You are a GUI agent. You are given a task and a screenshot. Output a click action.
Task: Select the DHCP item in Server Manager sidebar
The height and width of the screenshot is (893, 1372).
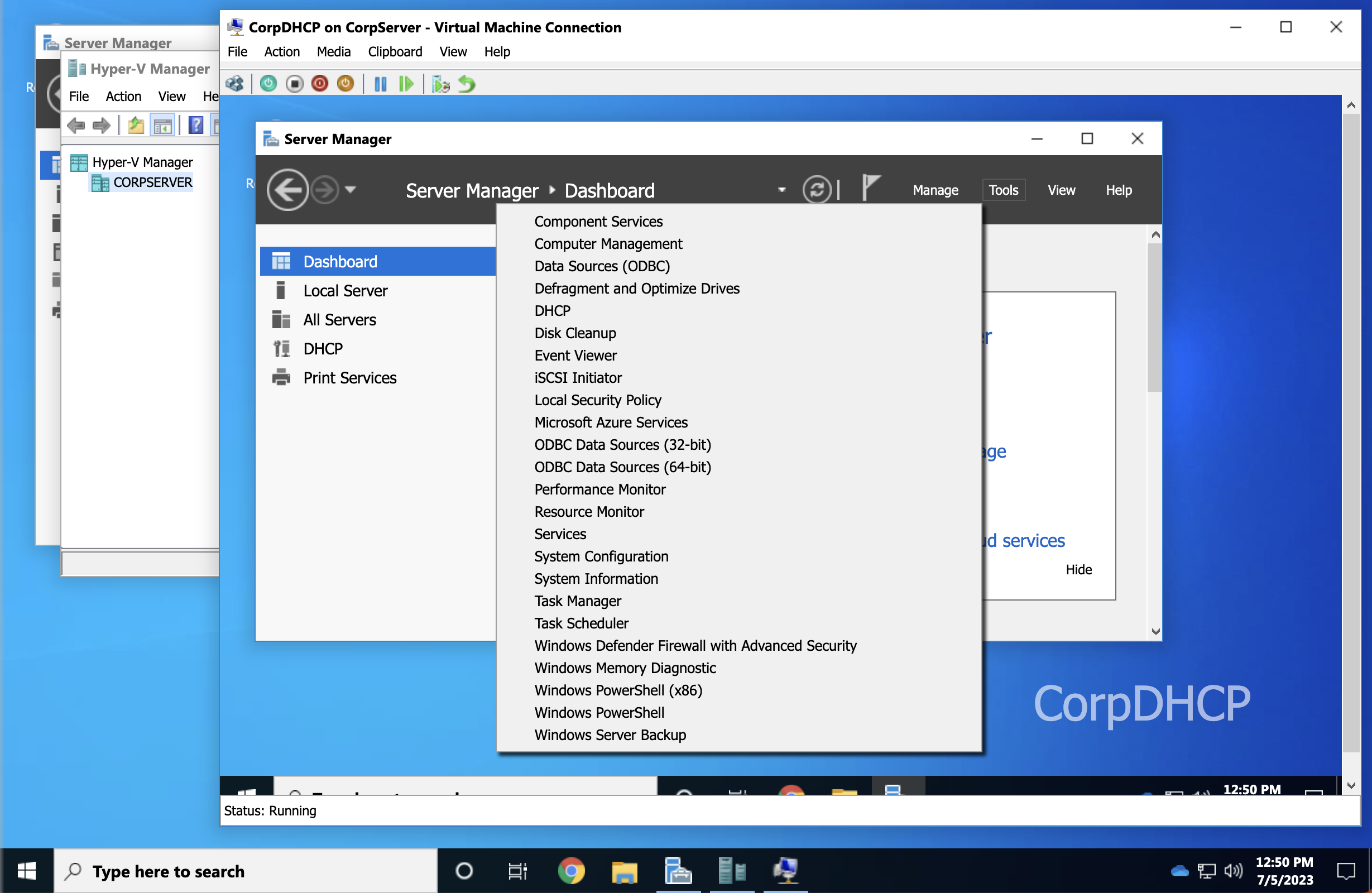323,348
